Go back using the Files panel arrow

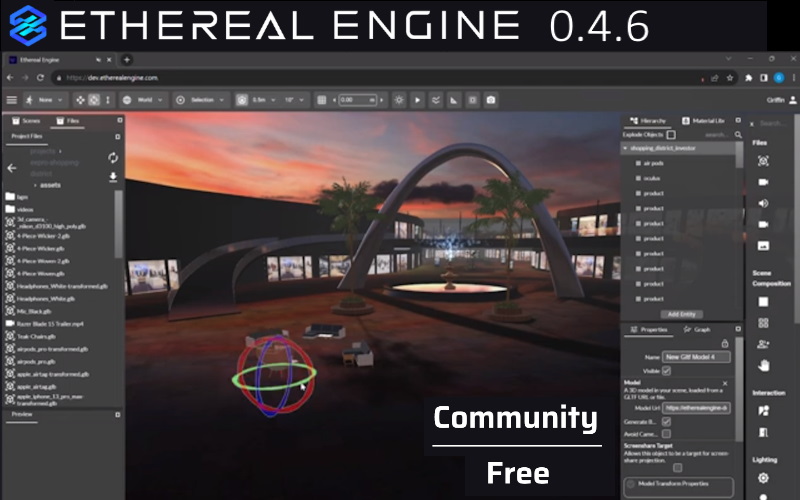coord(12,168)
